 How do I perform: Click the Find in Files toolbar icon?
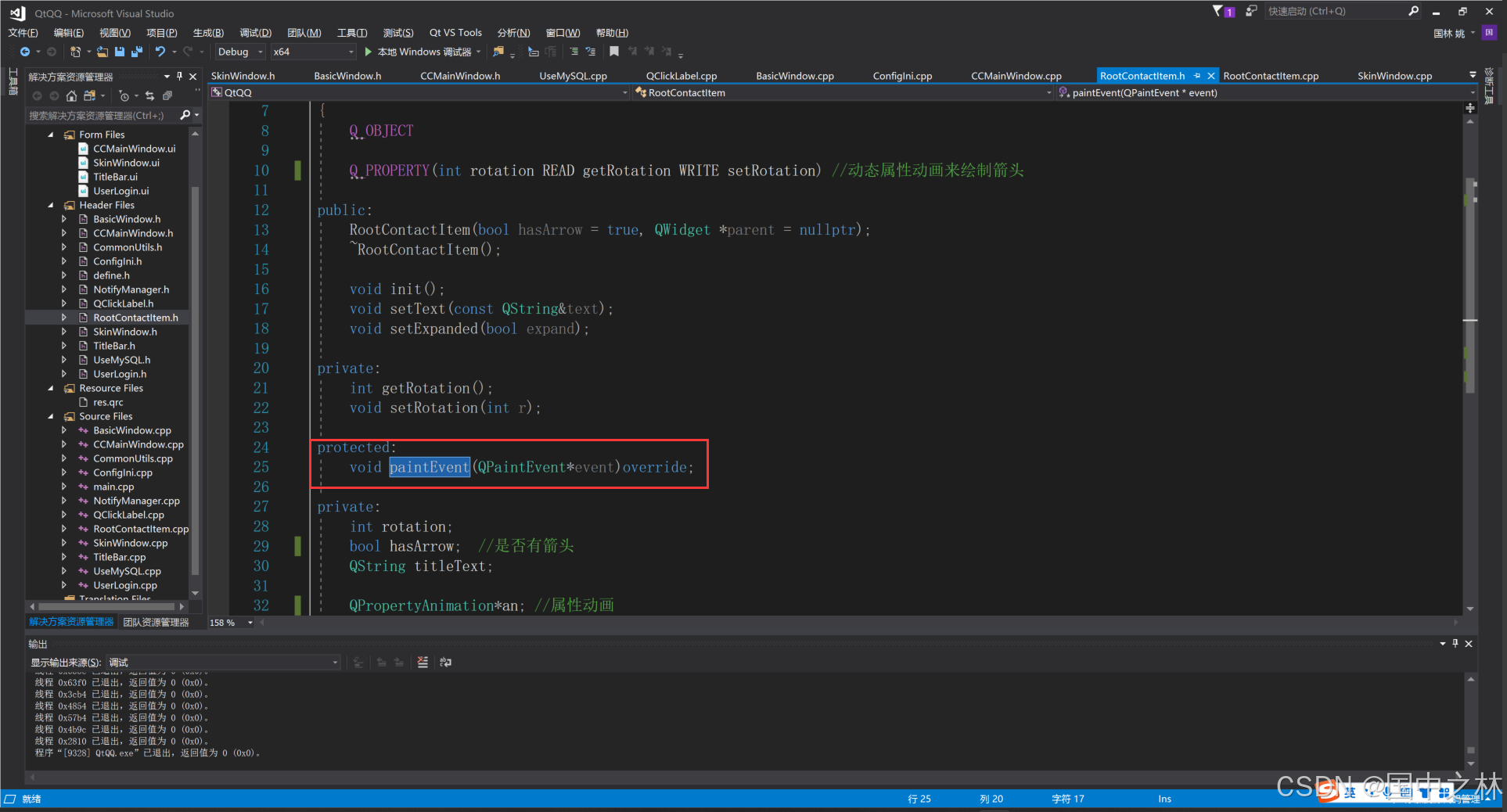click(498, 52)
